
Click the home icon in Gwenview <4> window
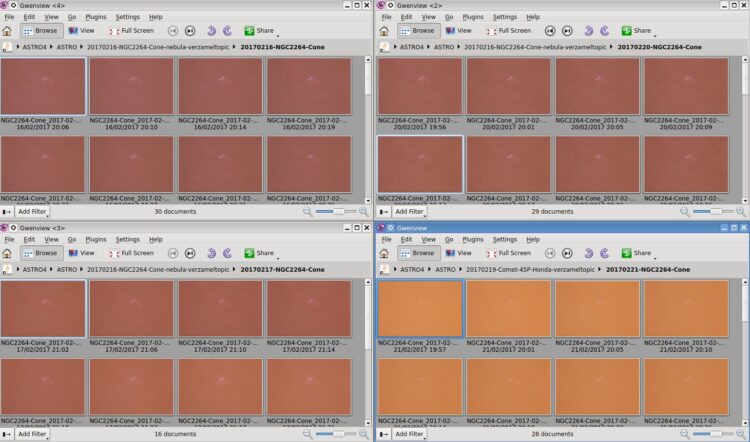coord(7,31)
